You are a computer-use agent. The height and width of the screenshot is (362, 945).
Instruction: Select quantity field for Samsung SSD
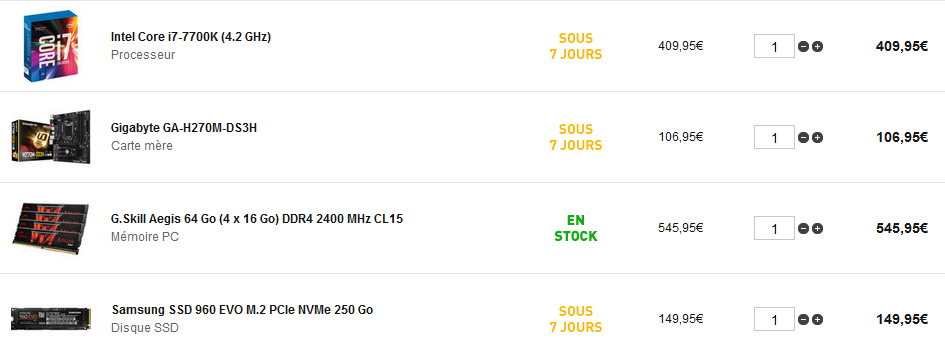[774, 319]
